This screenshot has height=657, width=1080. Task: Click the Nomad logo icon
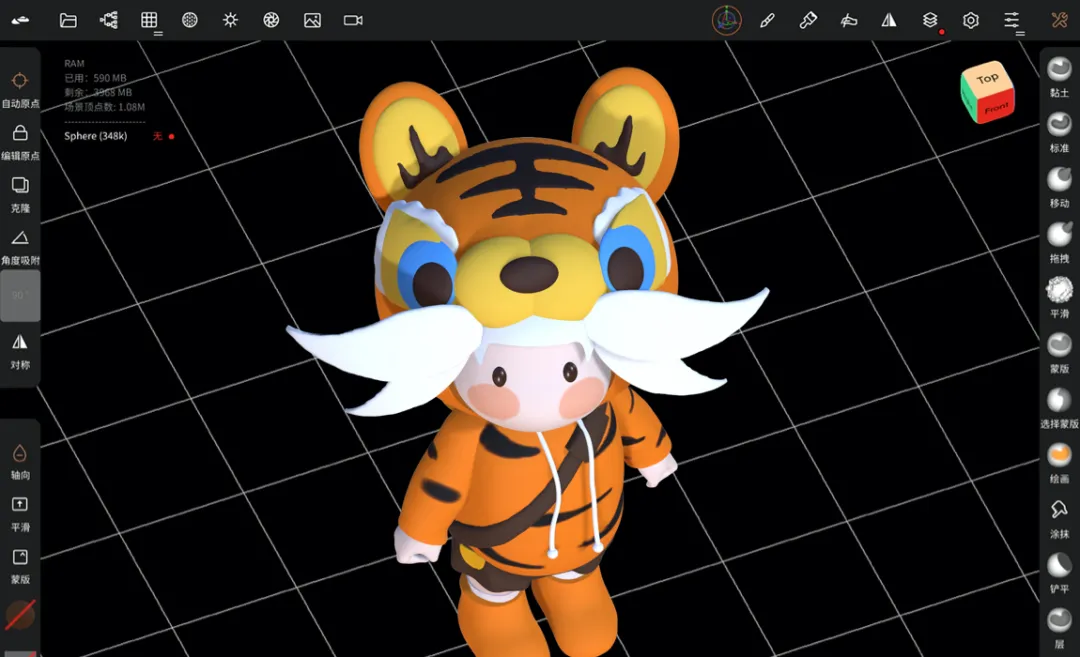click(x=21, y=20)
